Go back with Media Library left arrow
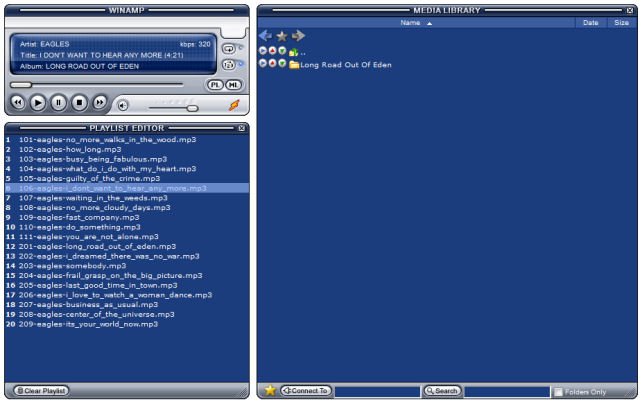Screen dimensions: 640x402 point(265,36)
